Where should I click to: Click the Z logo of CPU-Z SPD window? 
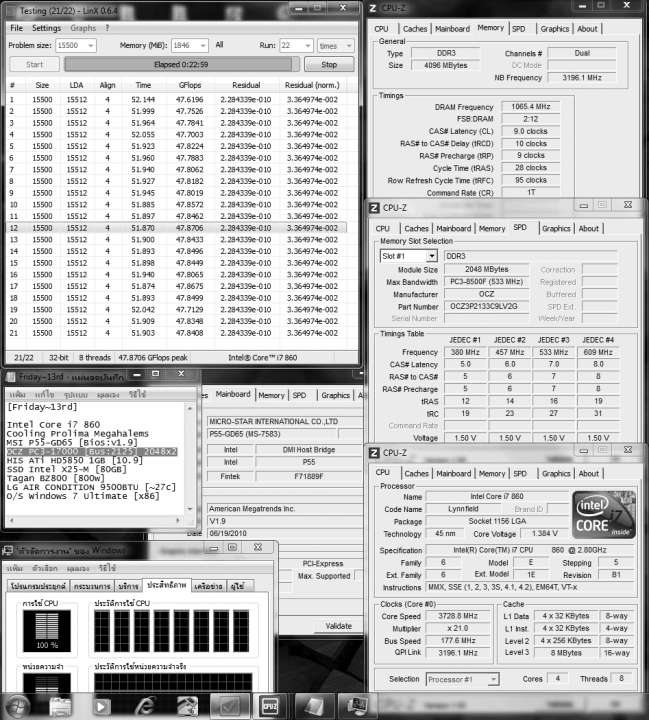click(374, 208)
